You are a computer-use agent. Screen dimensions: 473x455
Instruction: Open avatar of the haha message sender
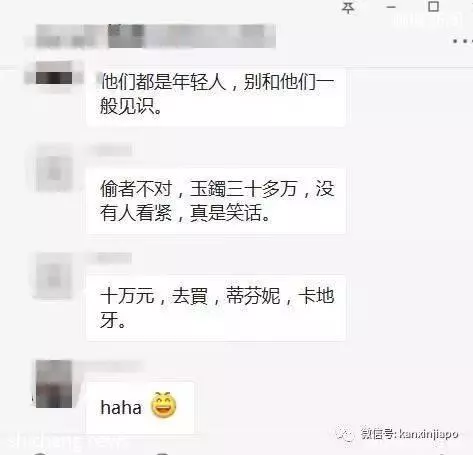pyautogui.click(x=54, y=384)
